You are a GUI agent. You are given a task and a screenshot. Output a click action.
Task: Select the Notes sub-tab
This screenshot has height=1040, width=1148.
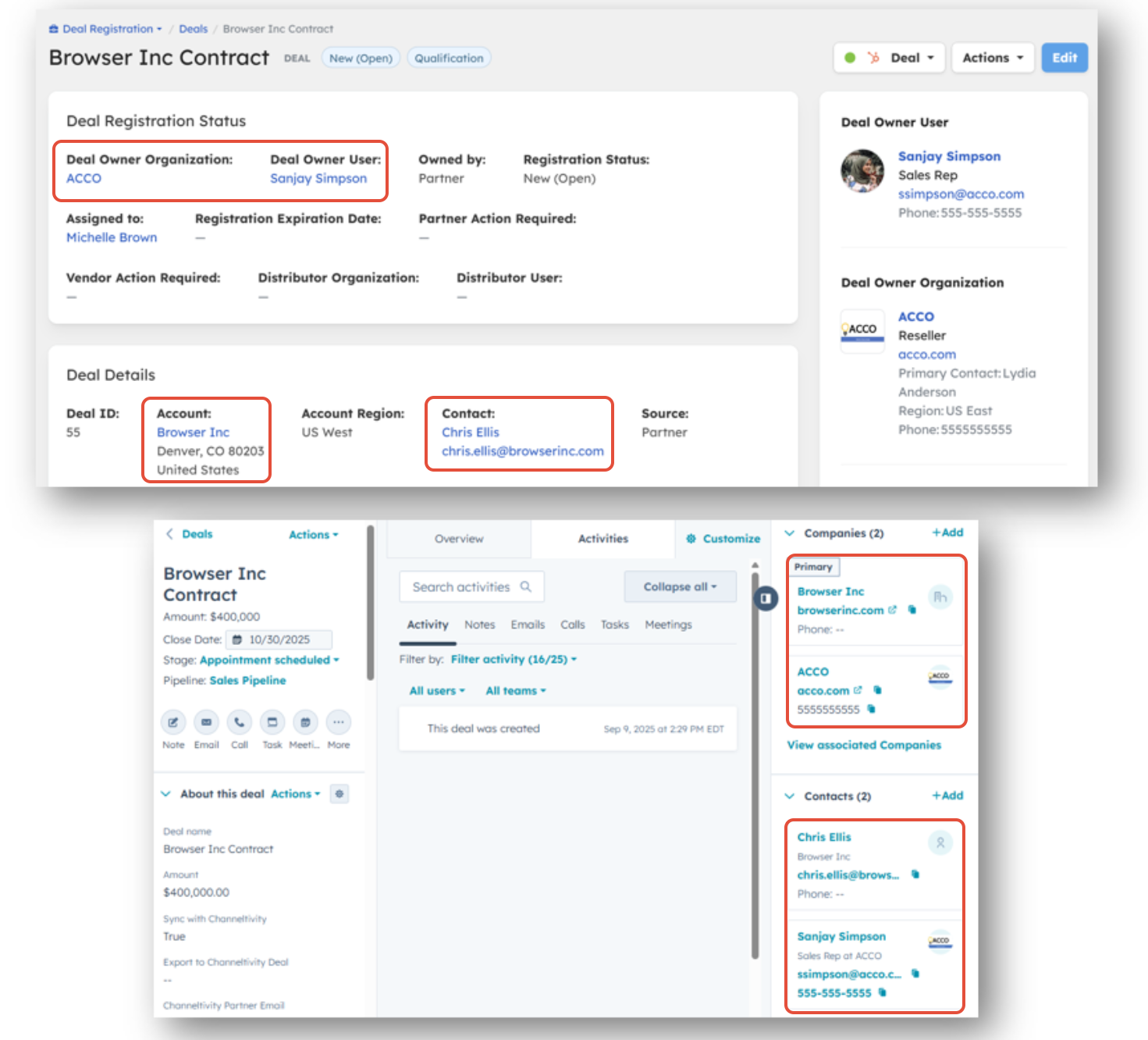point(480,625)
